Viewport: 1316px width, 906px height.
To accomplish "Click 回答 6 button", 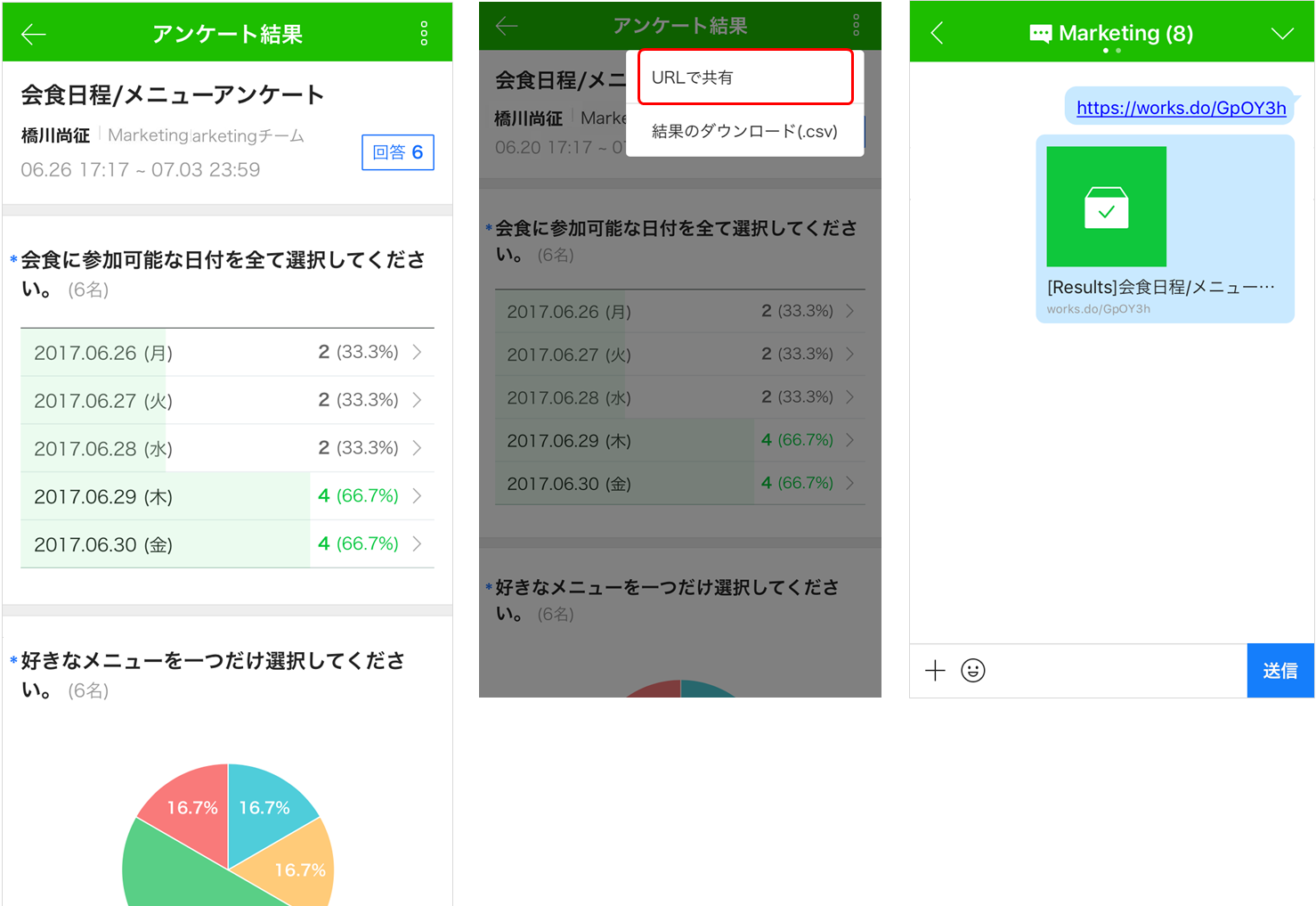I will 397,152.
